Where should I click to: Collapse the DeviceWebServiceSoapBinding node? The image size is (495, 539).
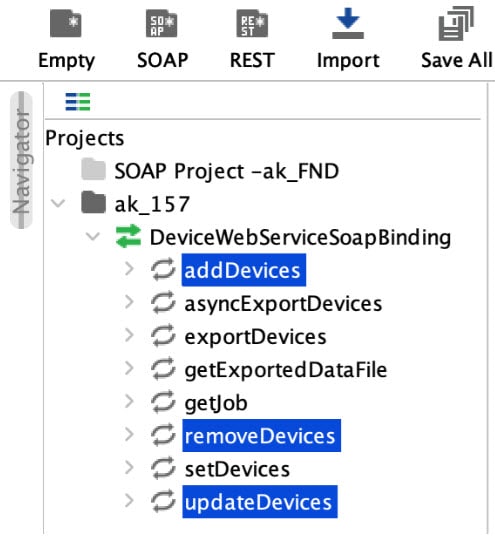pyautogui.click(x=93, y=236)
